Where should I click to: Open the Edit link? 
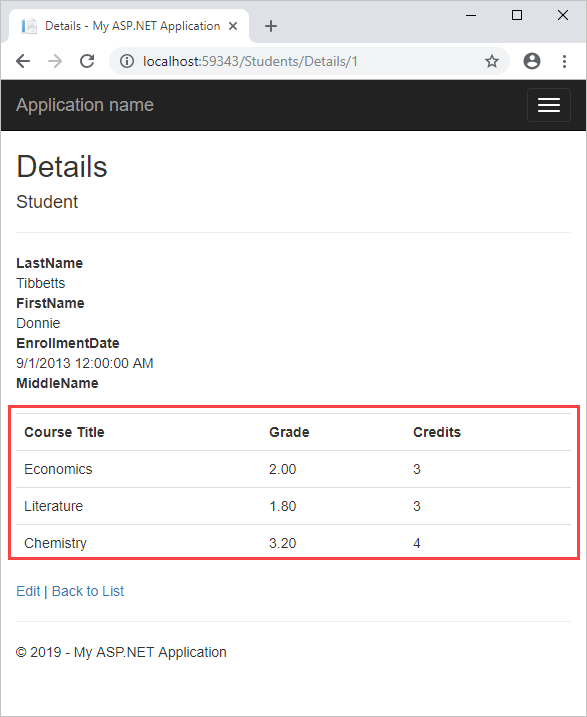[28, 591]
